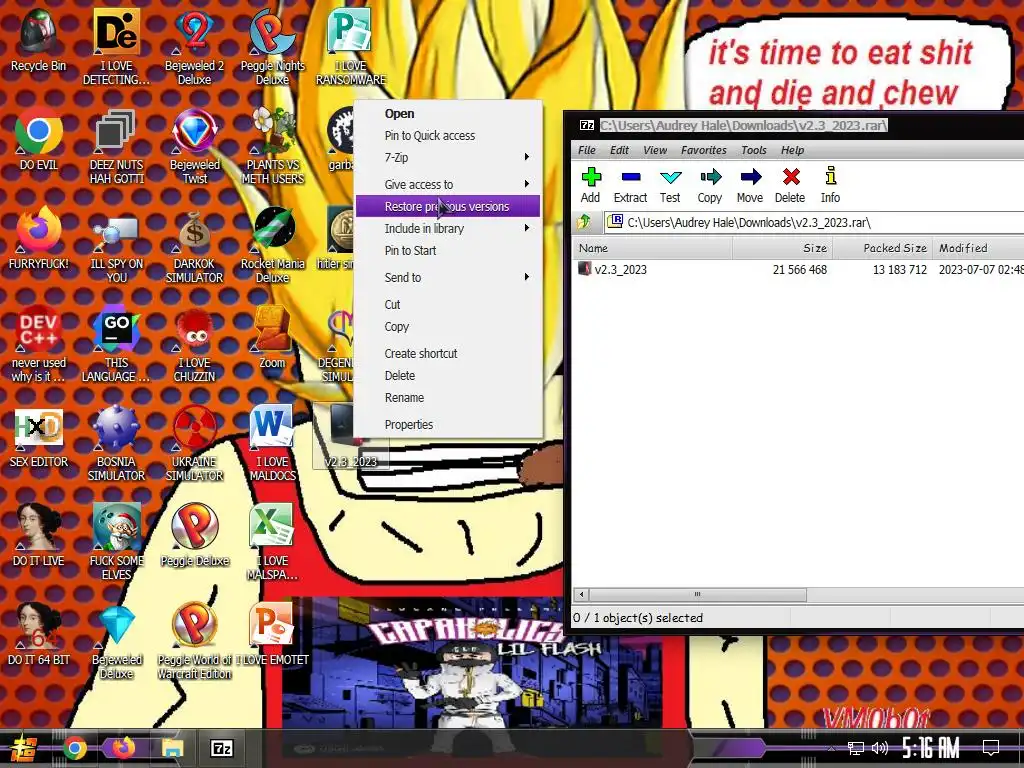Select the Bejeweled 2 Deluxe icon

tap(195, 47)
